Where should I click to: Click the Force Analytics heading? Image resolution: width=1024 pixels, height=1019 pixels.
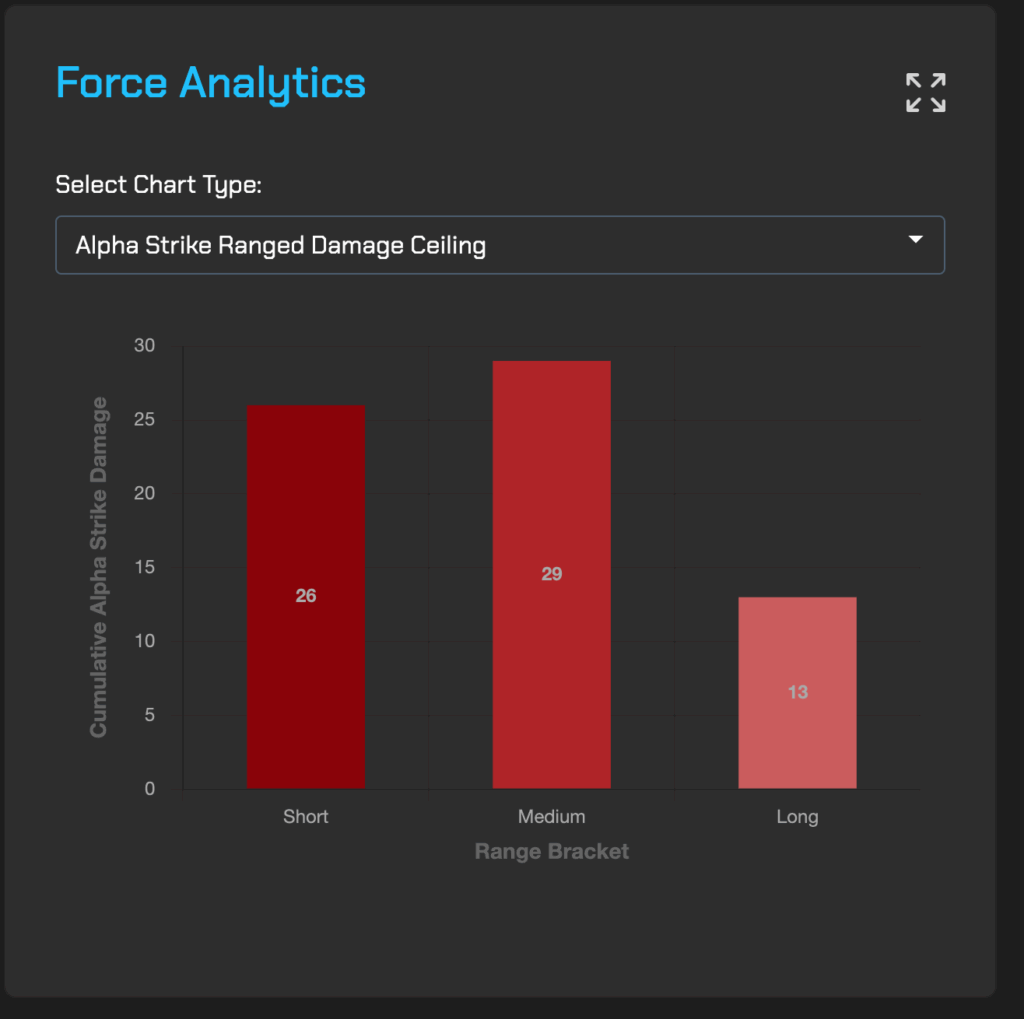(210, 83)
